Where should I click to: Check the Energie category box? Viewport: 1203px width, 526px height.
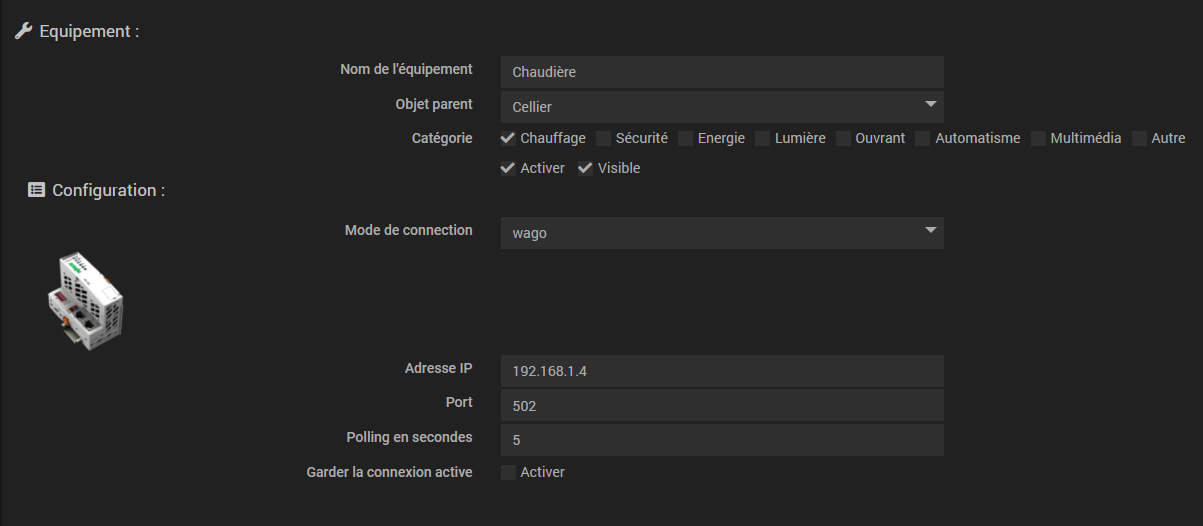(x=685, y=138)
